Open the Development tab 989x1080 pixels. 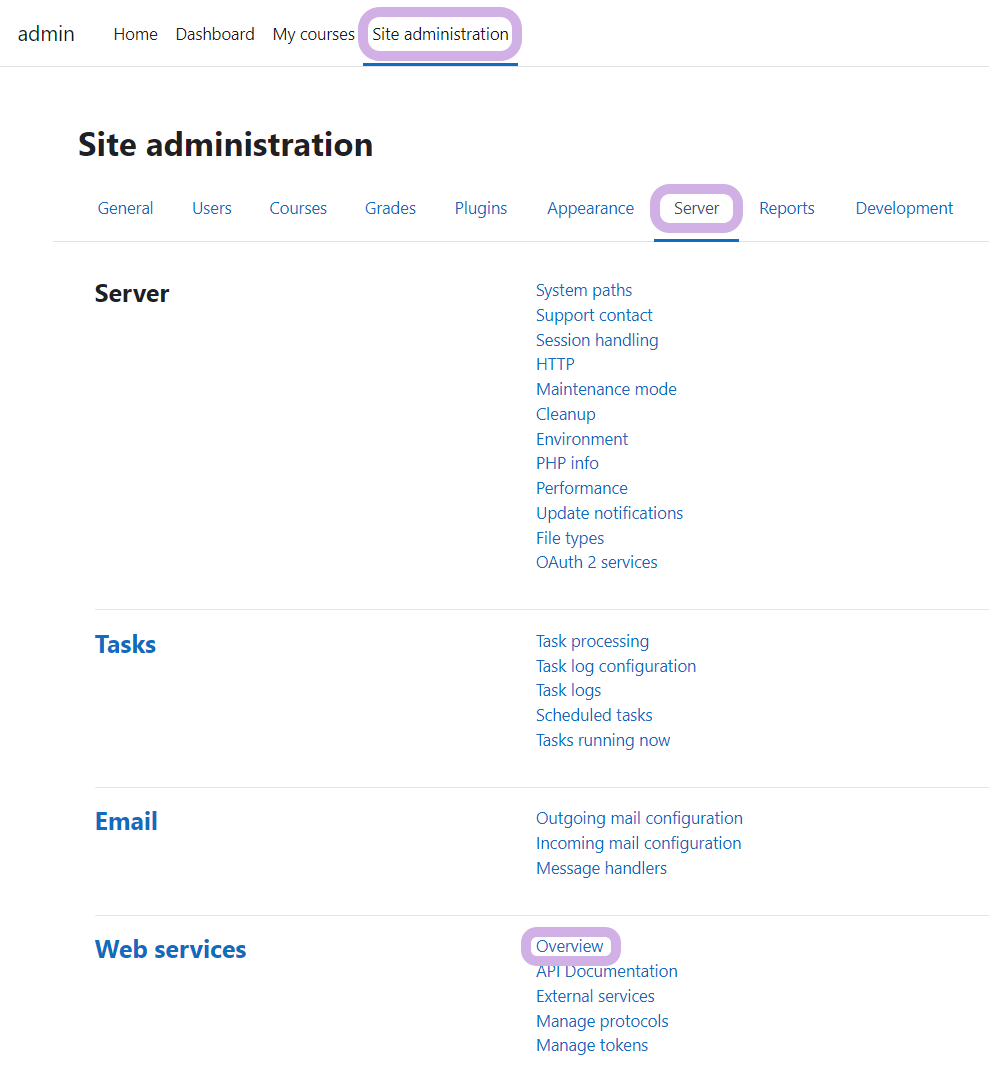tap(904, 208)
